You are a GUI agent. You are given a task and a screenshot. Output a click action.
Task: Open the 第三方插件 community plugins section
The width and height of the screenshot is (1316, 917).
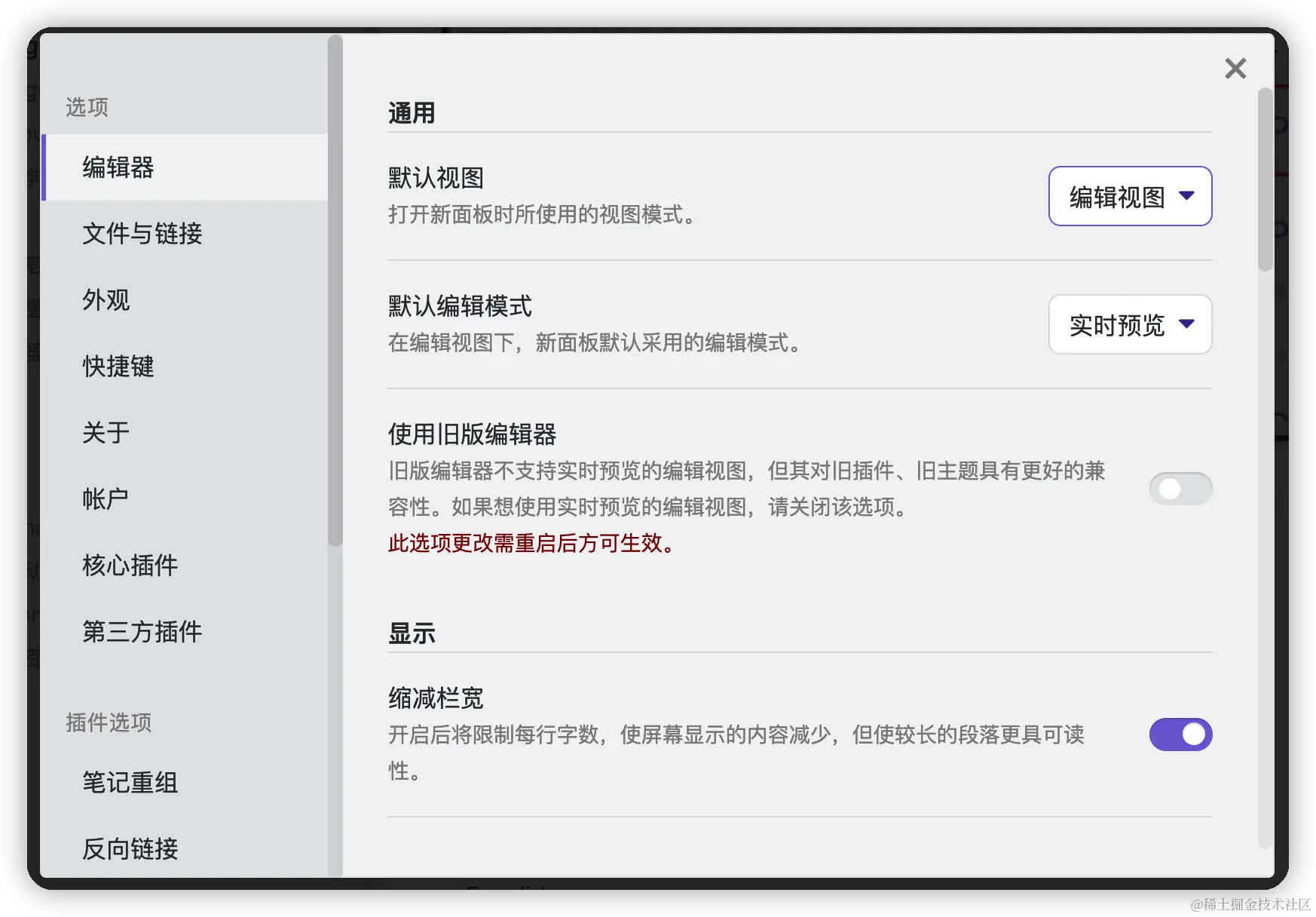click(x=142, y=633)
